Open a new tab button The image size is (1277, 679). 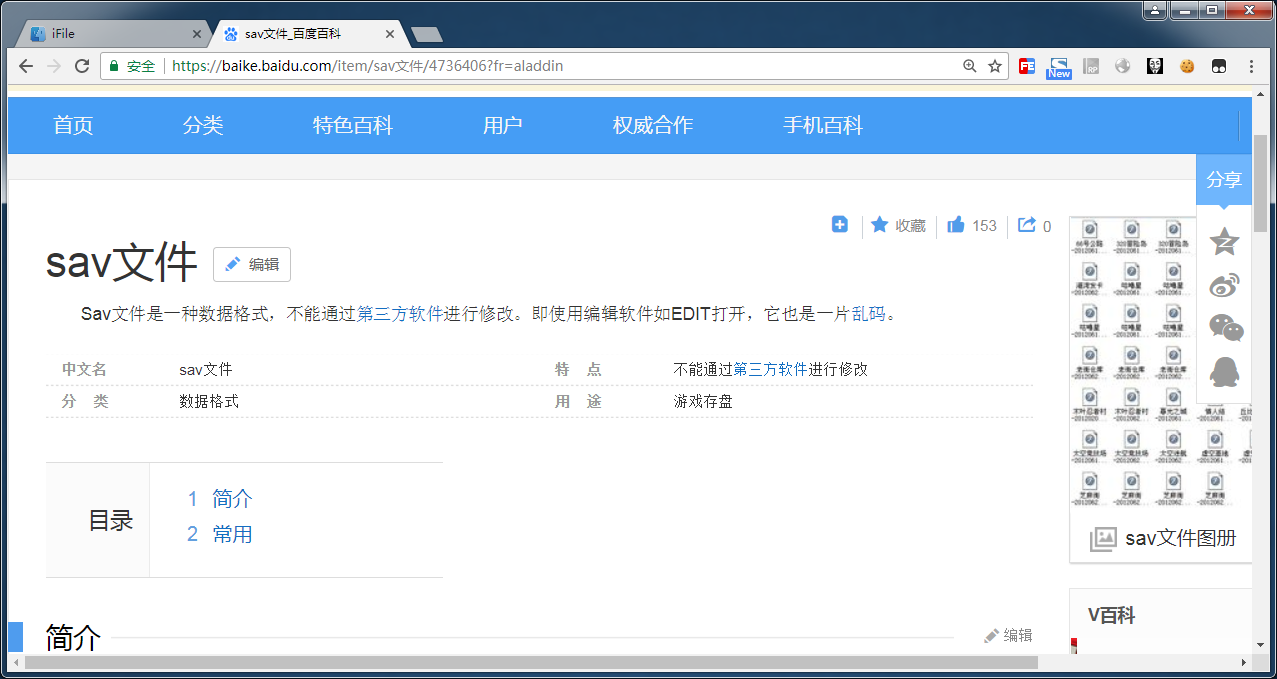click(427, 35)
